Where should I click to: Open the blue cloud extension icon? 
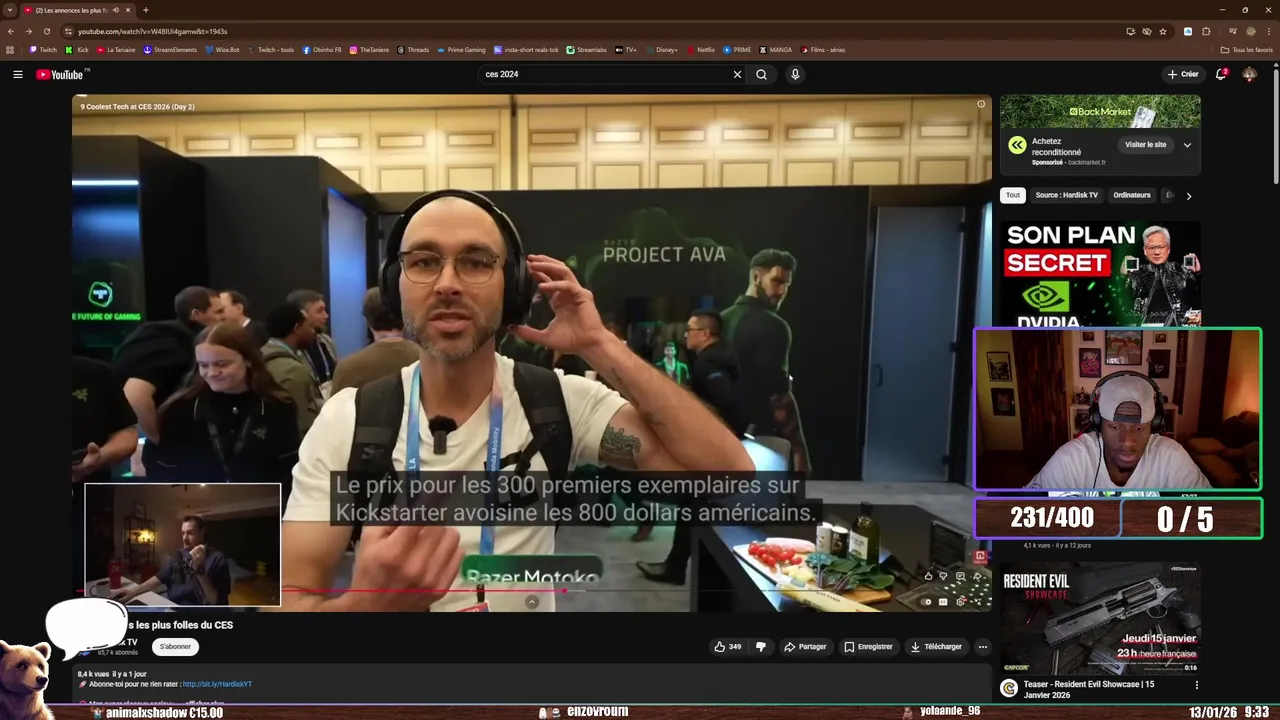click(1188, 31)
